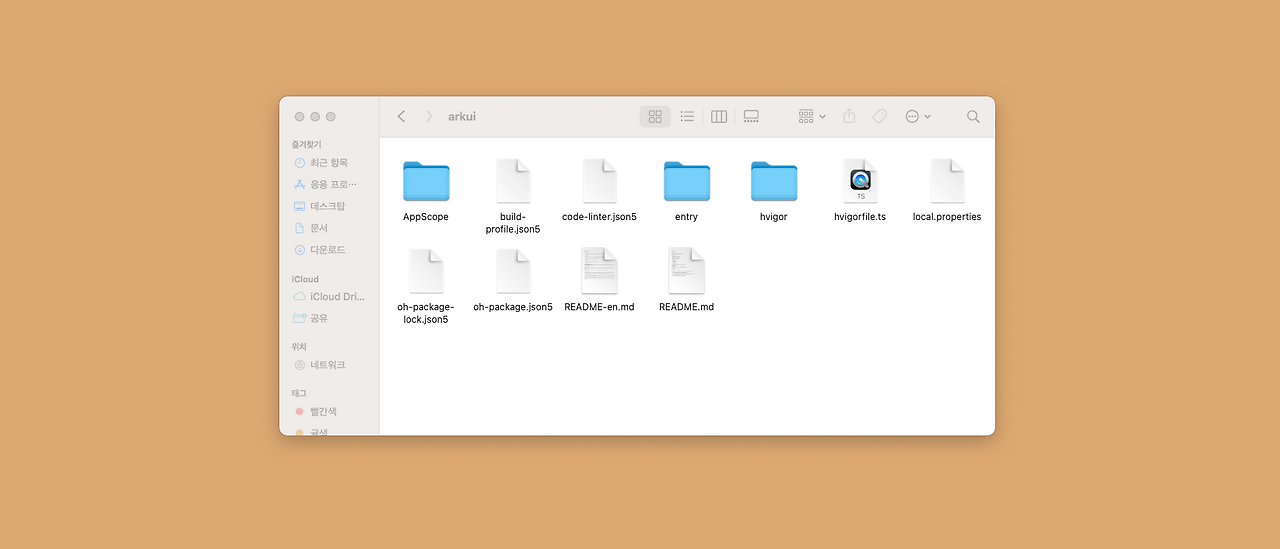Click the AppScope folder name label

(426, 217)
